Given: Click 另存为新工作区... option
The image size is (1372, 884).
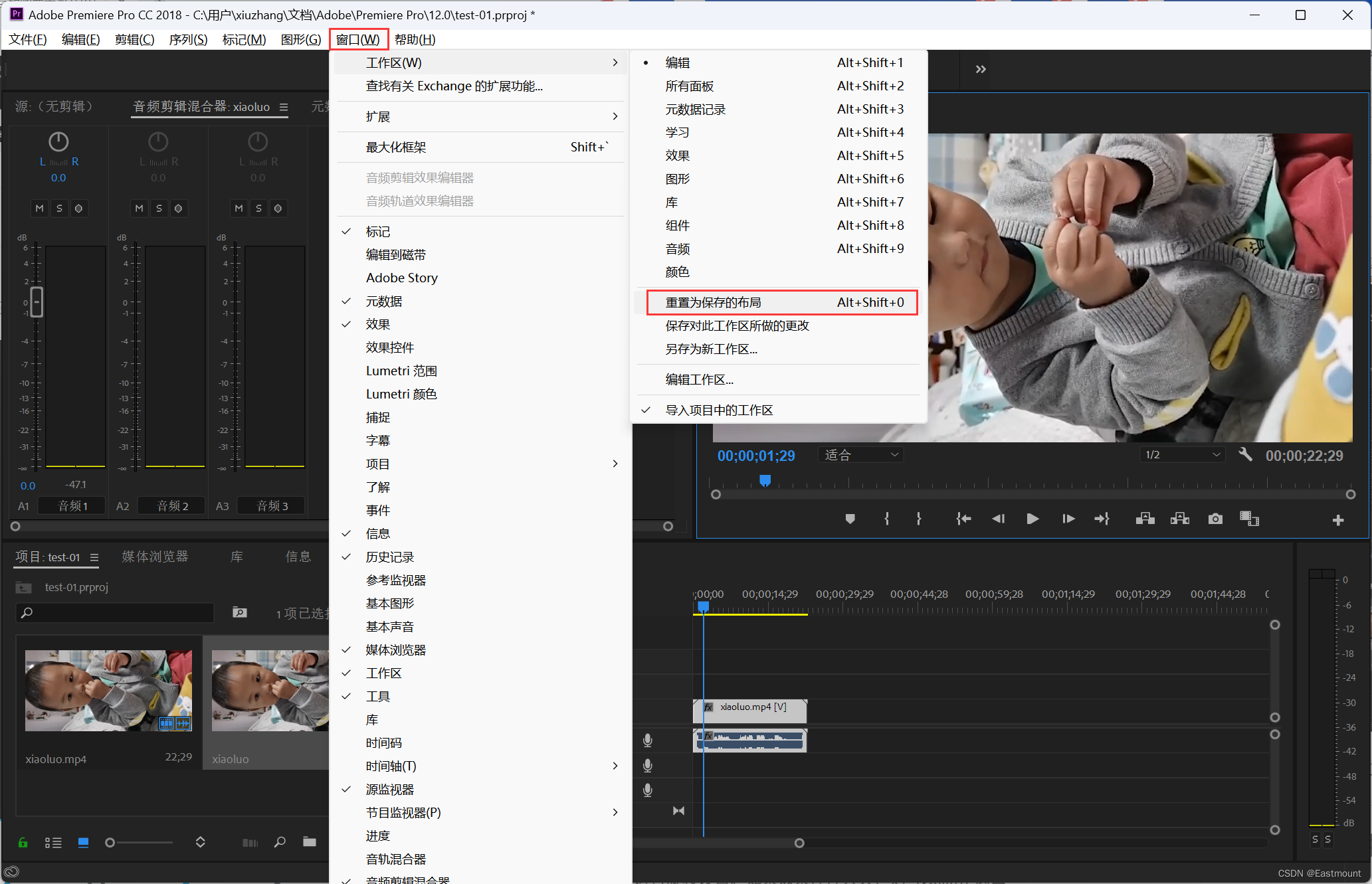Looking at the screenshot, I should tap(711, 349).
